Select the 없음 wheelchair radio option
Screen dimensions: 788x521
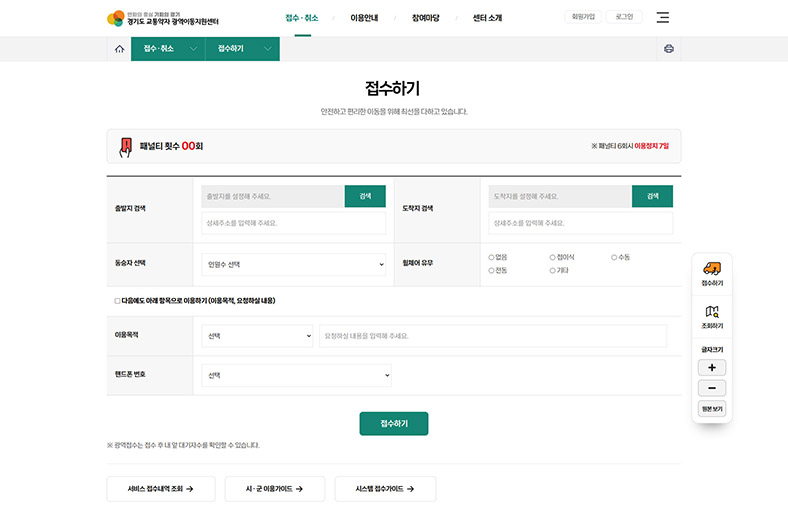pos(492,257)
